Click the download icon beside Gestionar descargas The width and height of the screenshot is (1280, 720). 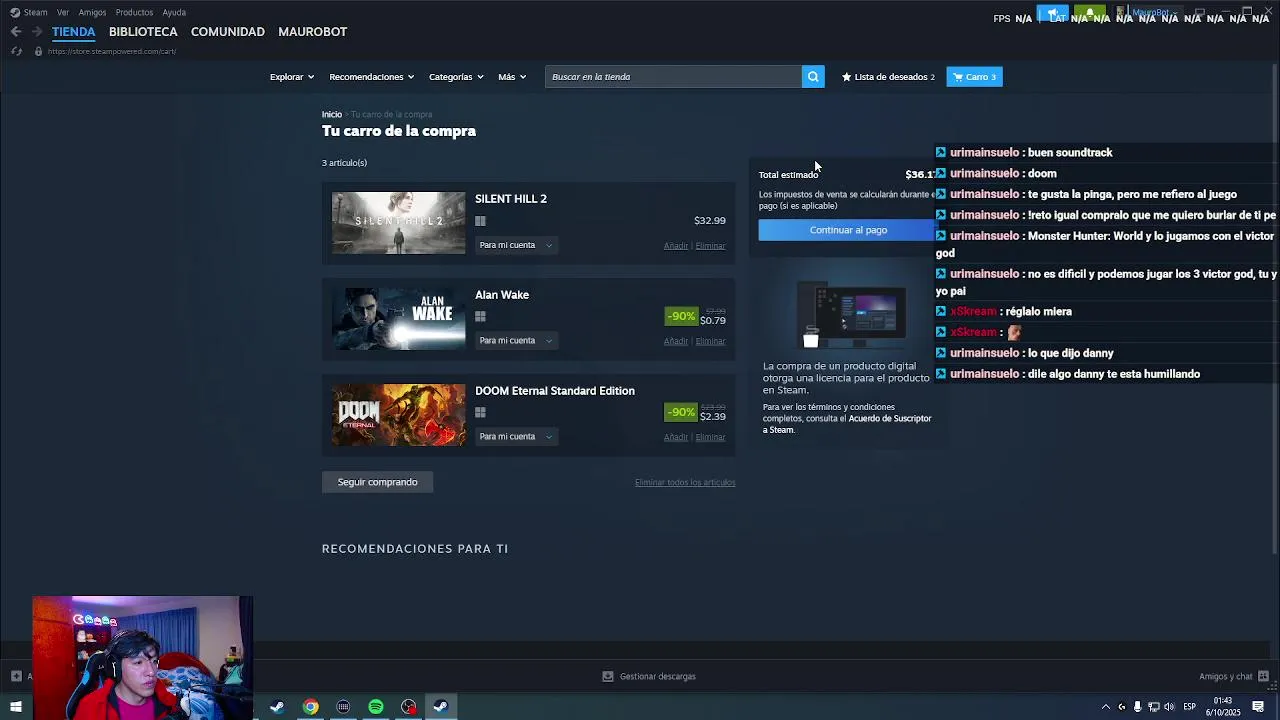coord(607,677)
